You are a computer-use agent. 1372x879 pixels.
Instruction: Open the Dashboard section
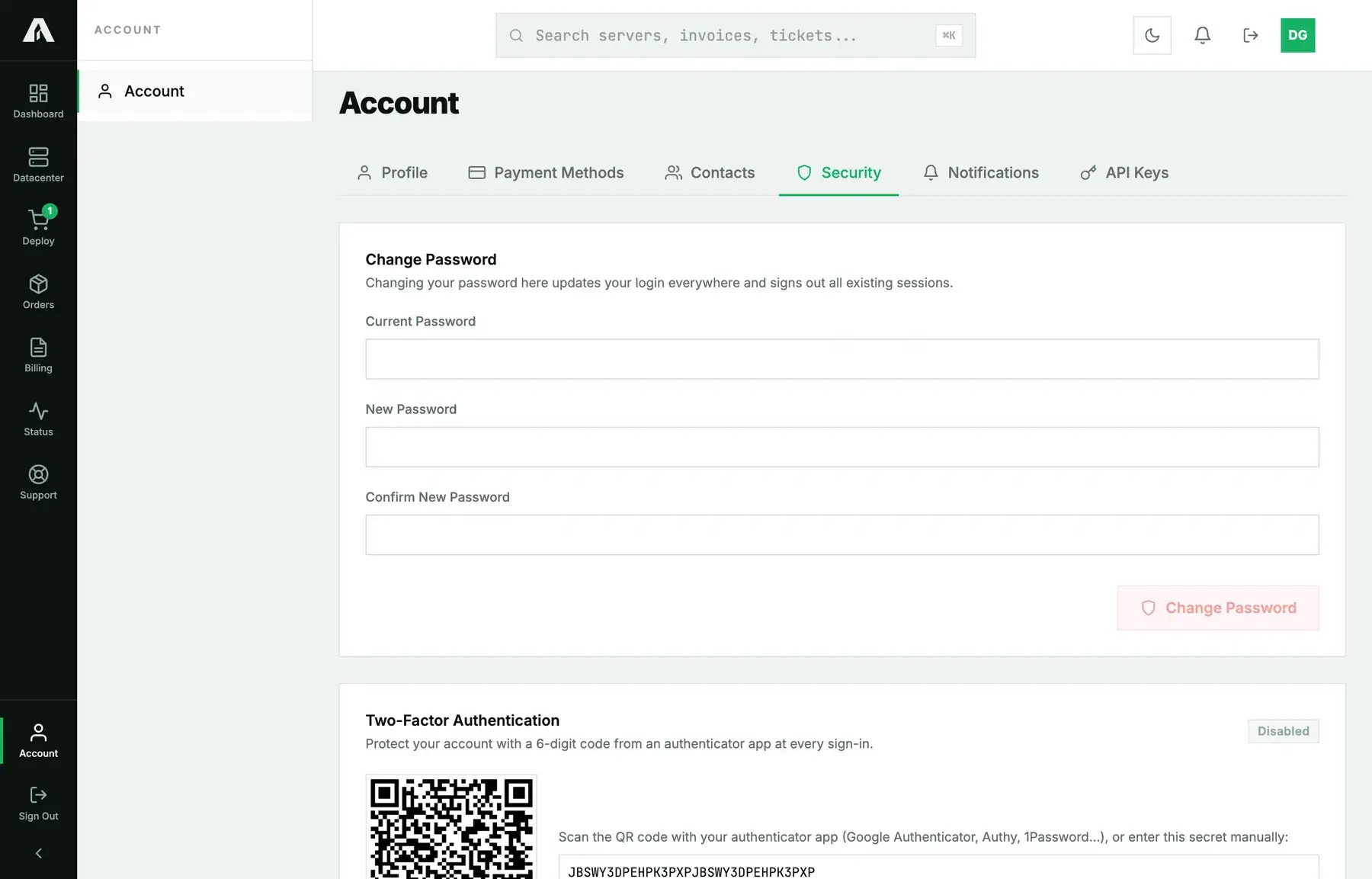[38, 101]
